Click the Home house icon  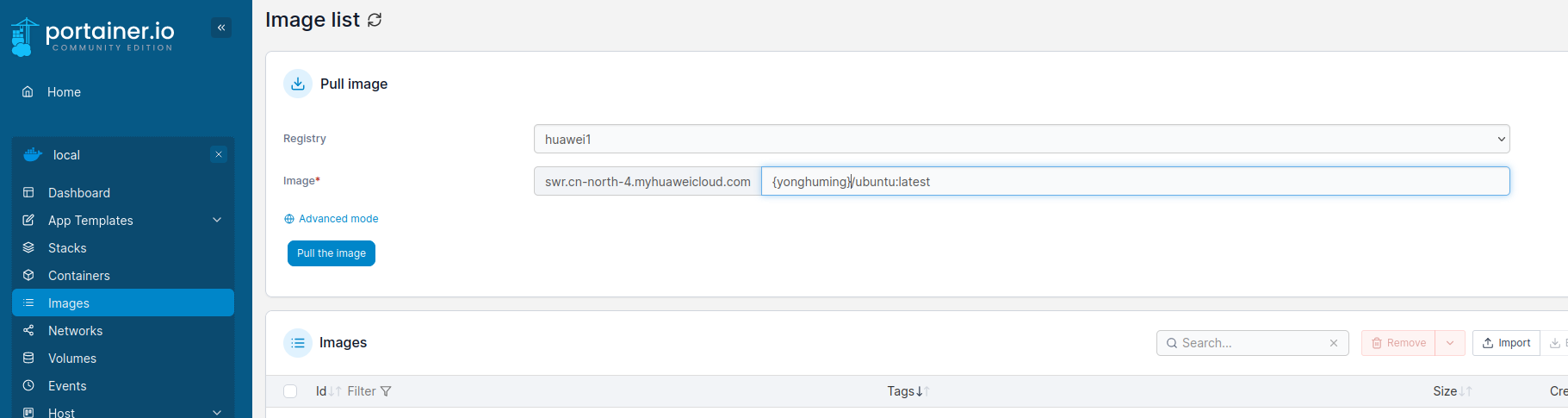tap(28, 91)
